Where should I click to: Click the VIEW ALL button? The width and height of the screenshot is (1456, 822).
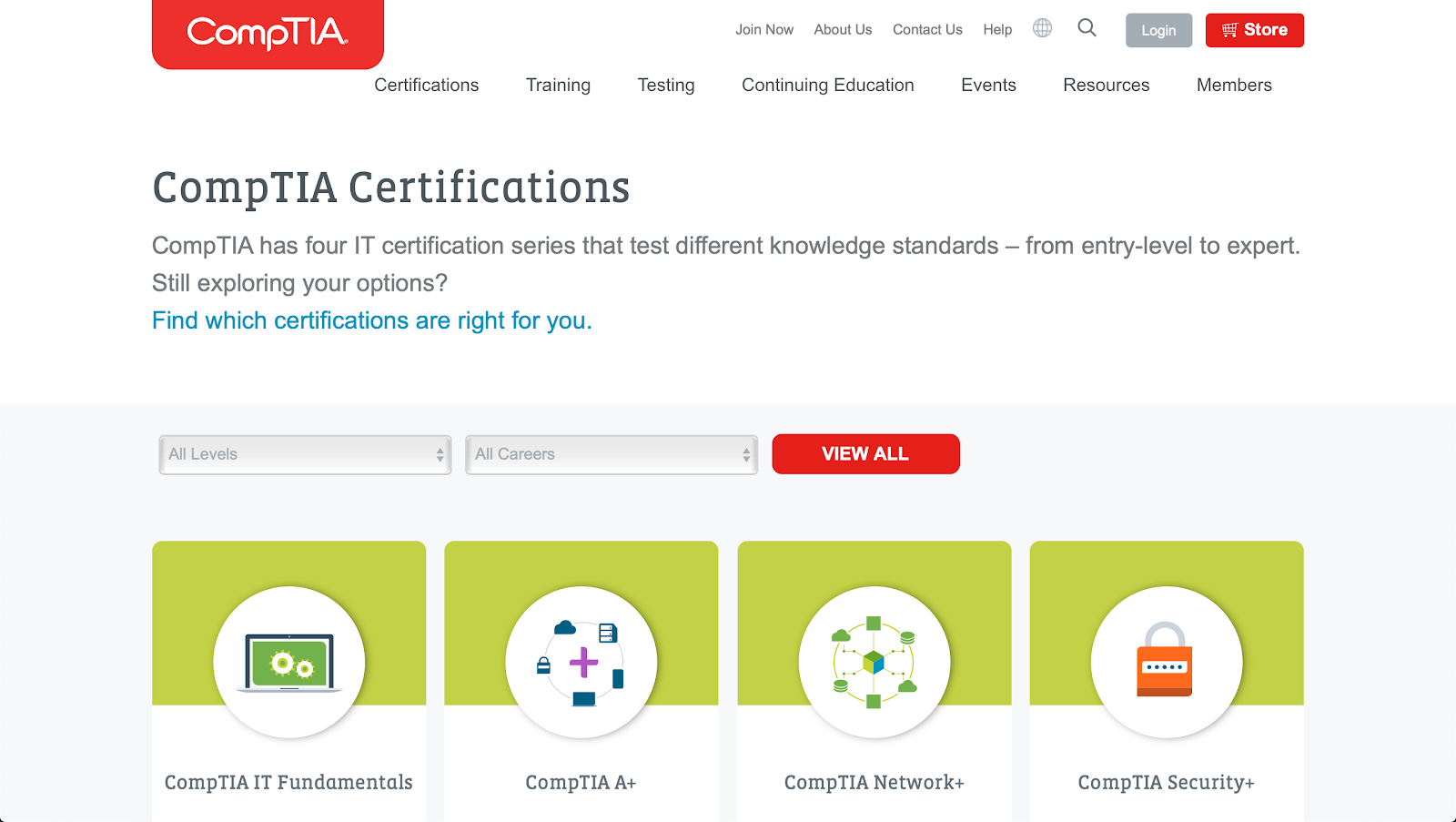click(x=865, y=454)
